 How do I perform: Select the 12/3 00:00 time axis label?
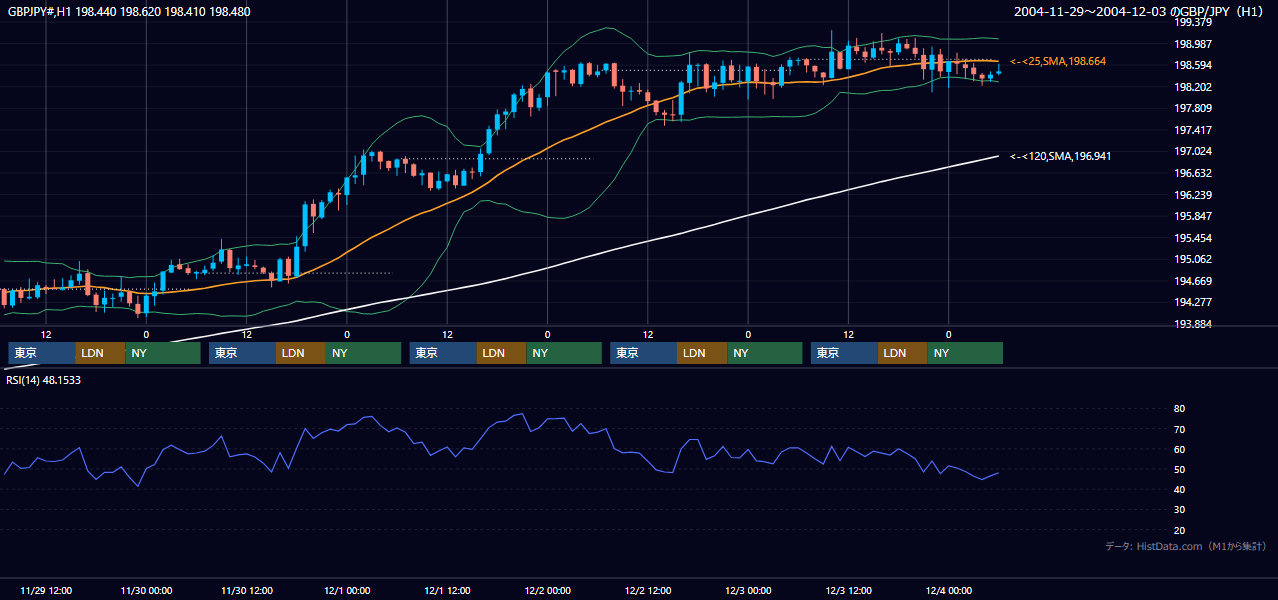tap(748, 590)
